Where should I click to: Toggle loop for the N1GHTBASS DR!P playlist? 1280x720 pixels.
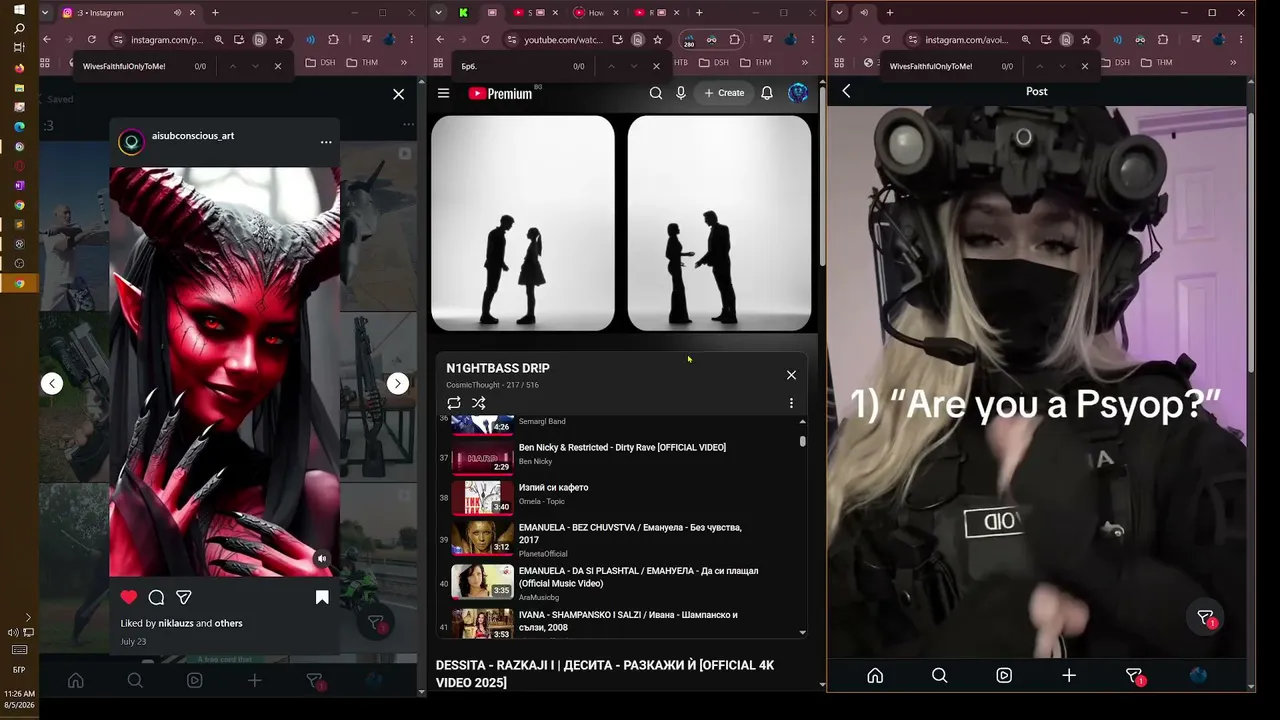pos(454,403)
